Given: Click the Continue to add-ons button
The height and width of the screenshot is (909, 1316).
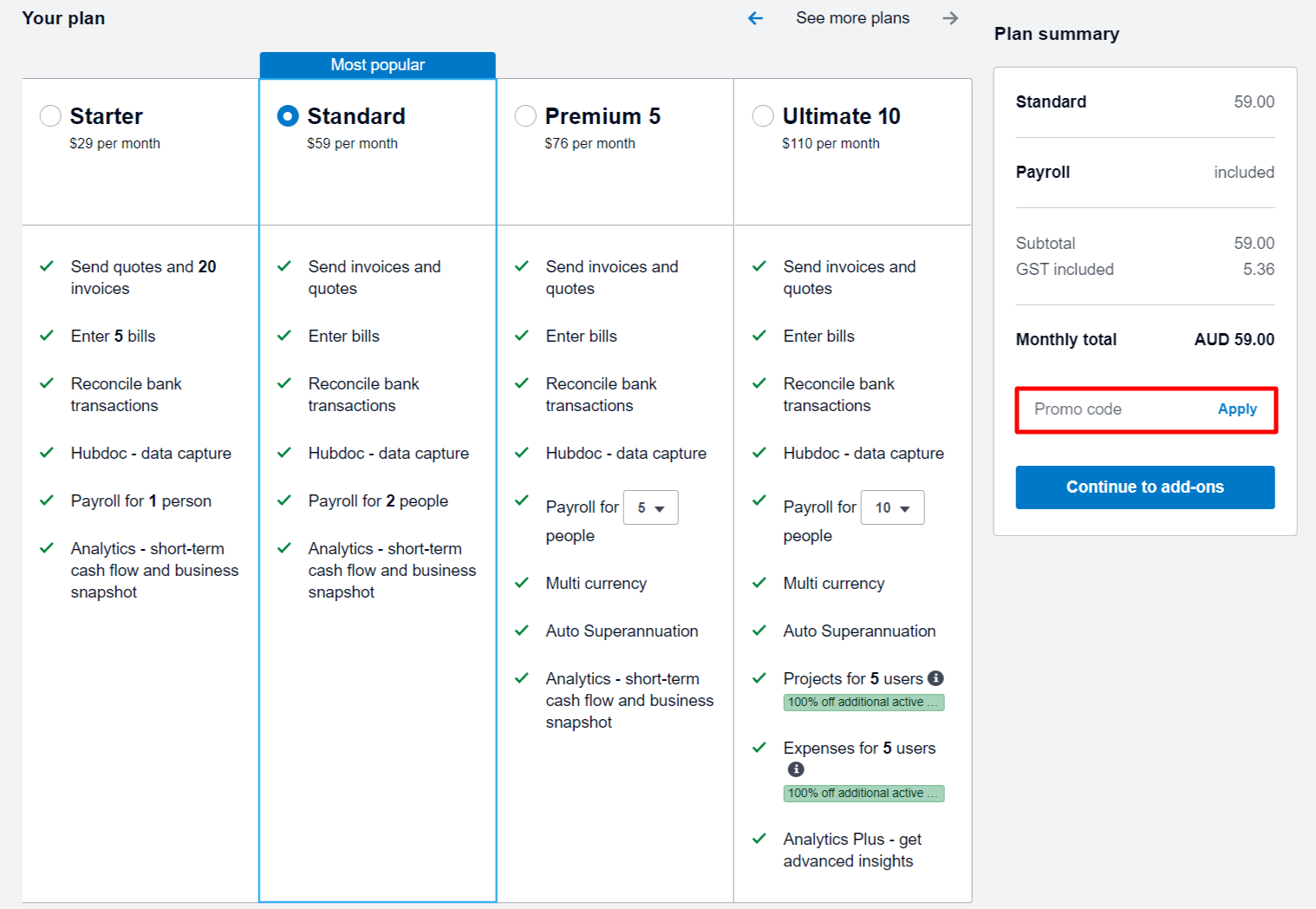Looking at the screenshot, I should pos(1144,487).
